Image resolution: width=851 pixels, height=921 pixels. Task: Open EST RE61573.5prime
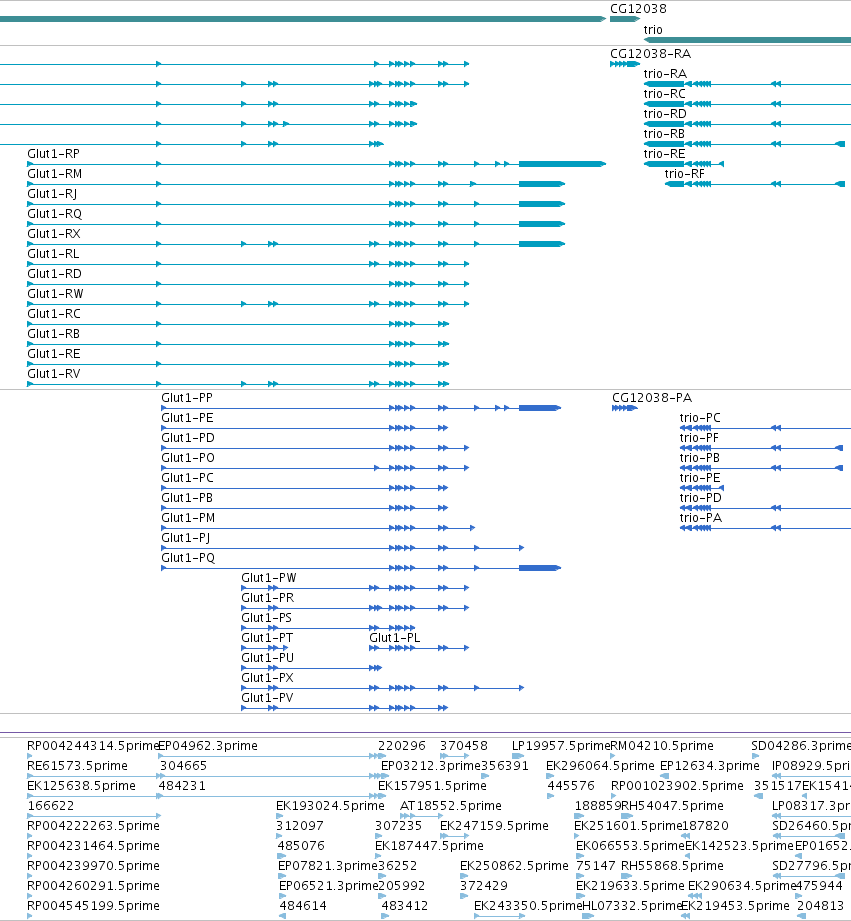[78, 765]
